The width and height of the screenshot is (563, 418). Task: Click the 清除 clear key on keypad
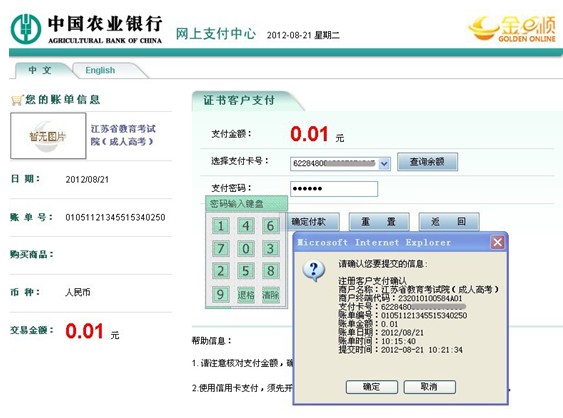270,294
